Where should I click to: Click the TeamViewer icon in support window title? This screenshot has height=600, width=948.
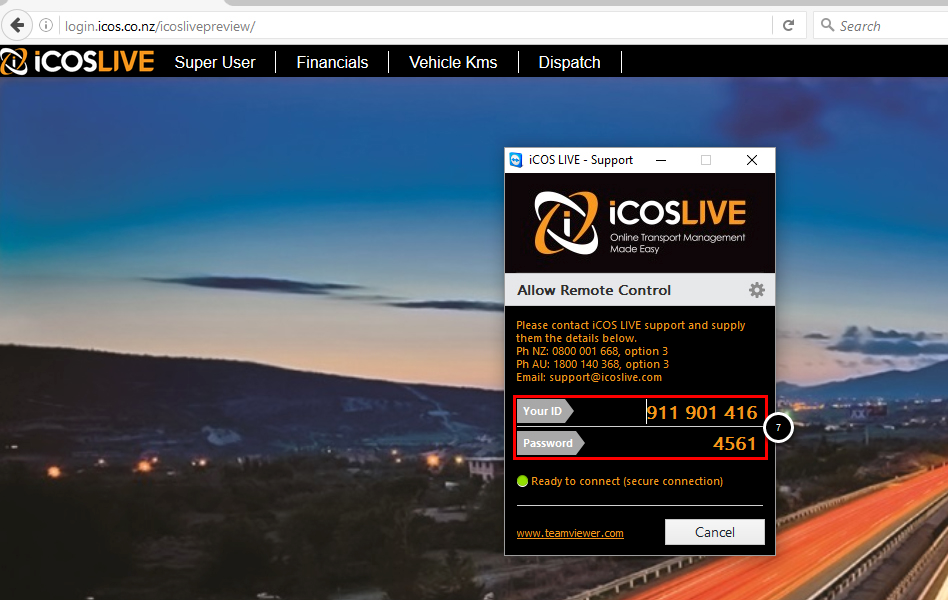pos(516,160)
